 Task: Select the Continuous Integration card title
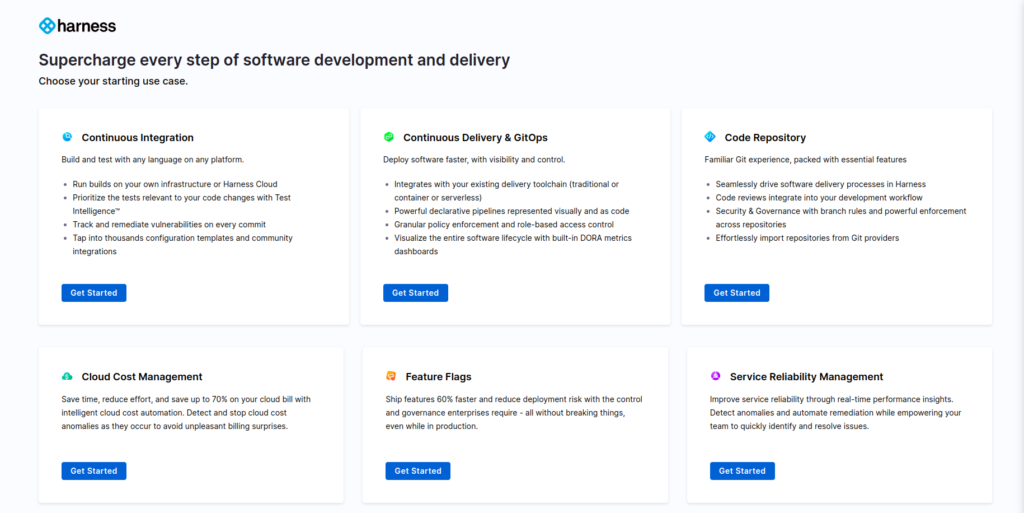(138, 138)
